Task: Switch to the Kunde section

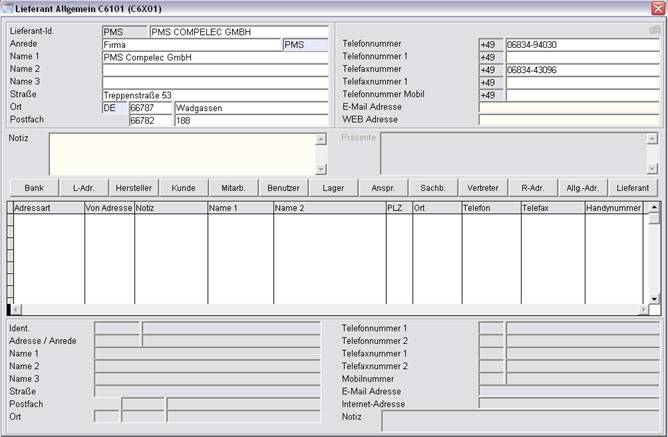Action: point(183,187)
